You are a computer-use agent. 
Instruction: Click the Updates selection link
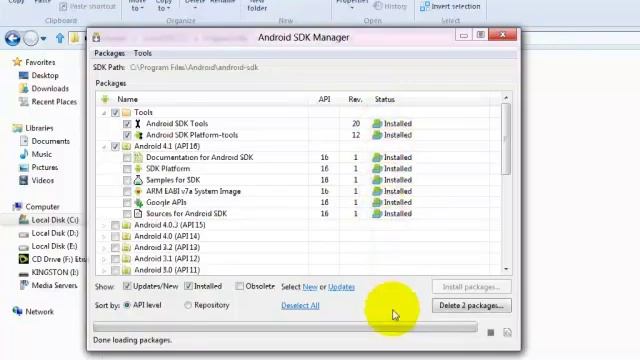(x=341, y=287)
